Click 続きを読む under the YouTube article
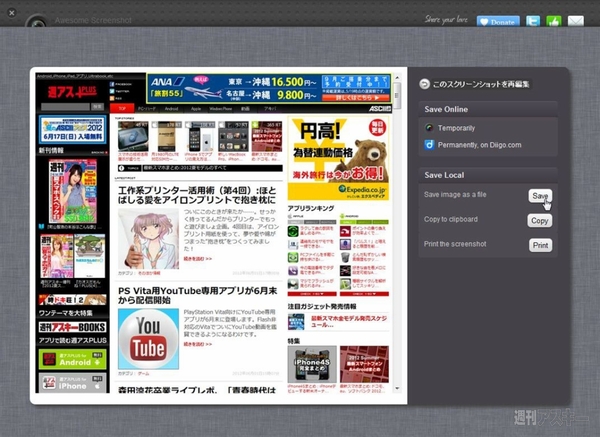The height and width of the screenshot is (437, 600). [x=197, y=344]
